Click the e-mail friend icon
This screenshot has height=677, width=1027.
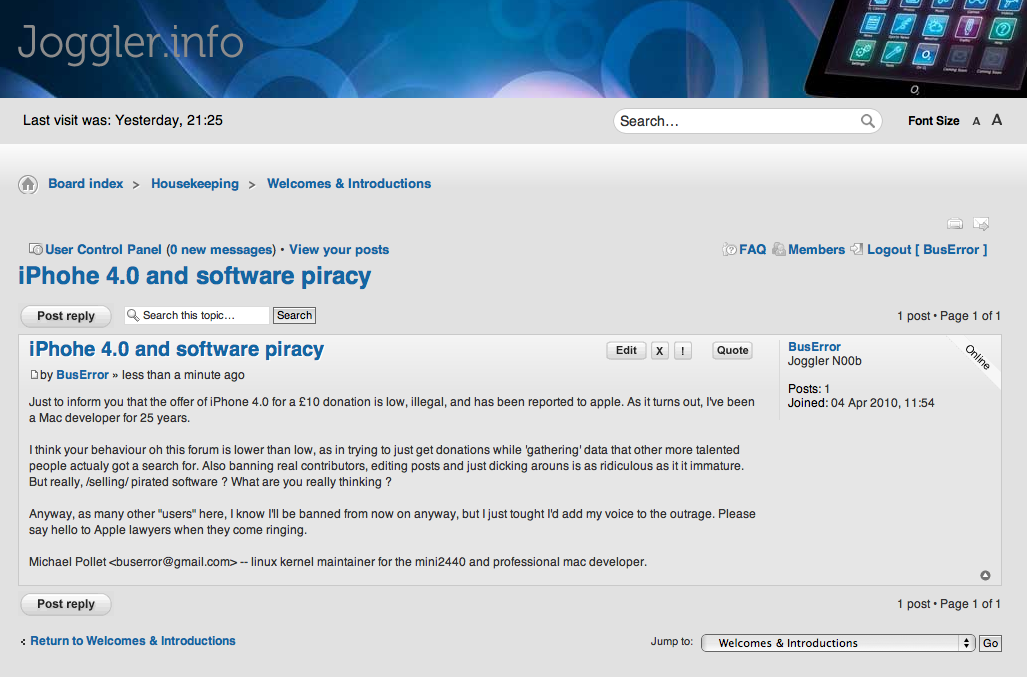pos(981,224)
